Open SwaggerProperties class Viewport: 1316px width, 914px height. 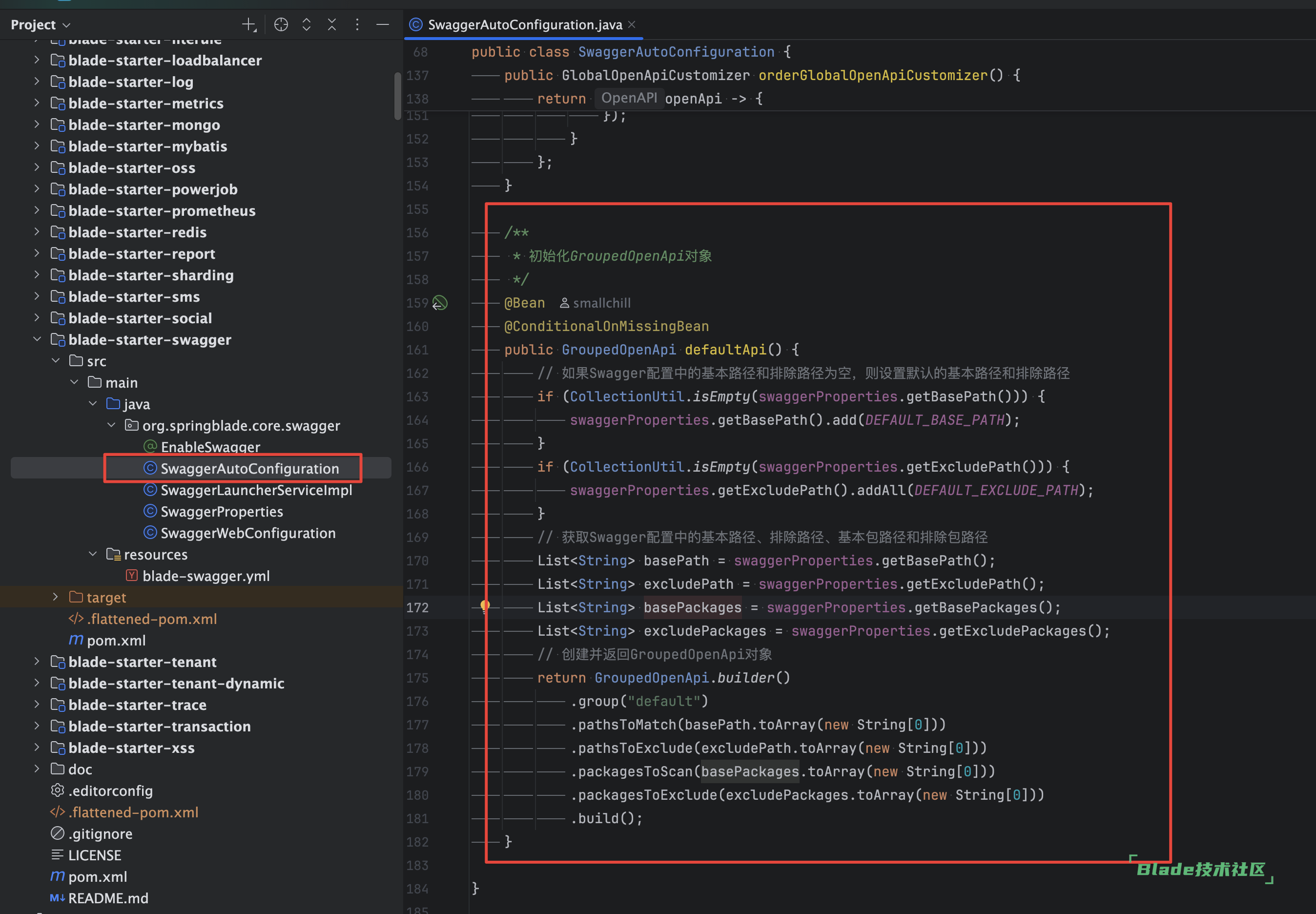[222, 511]
